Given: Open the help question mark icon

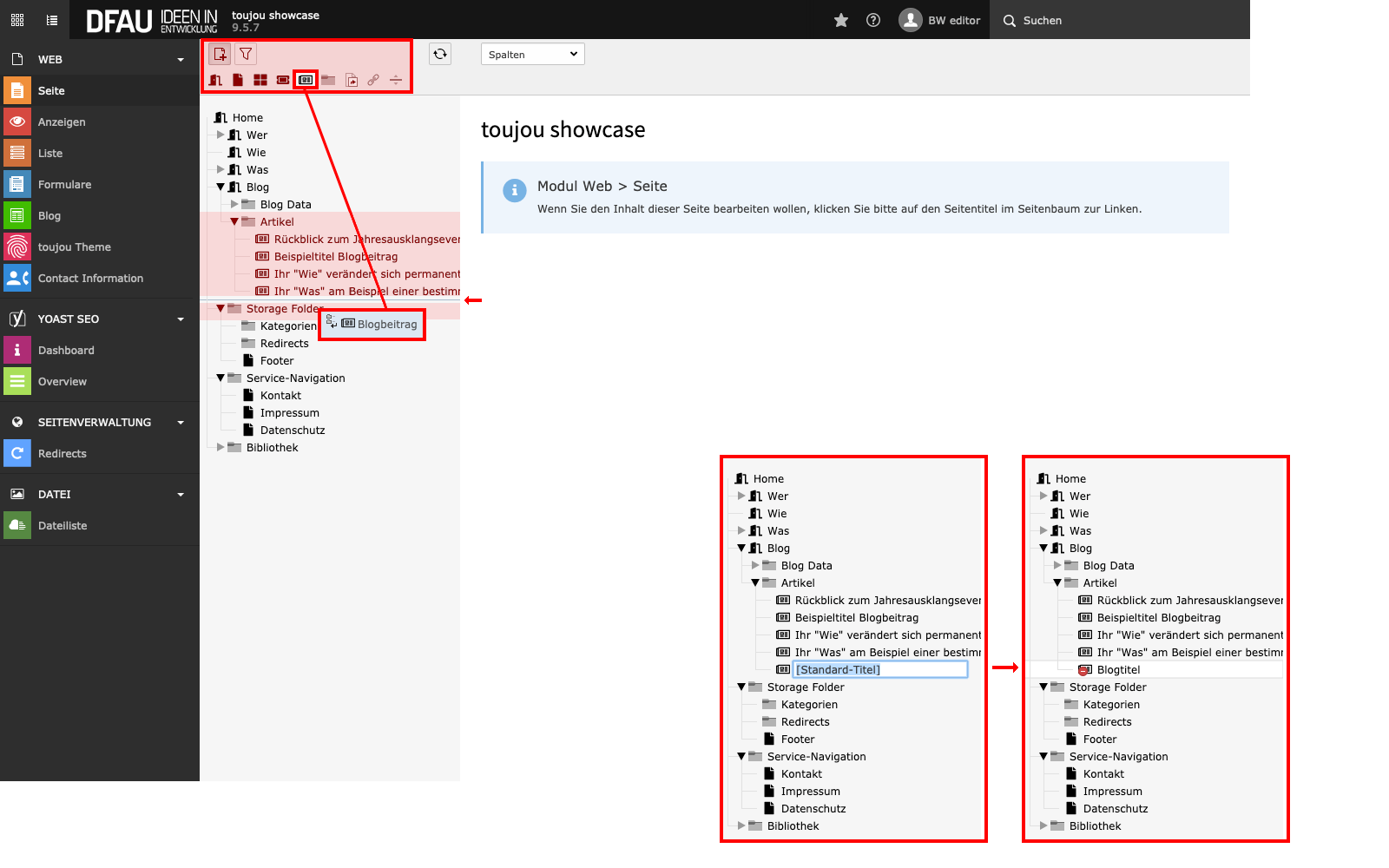Looking at the screenshot, I should (x=873, y=20).
